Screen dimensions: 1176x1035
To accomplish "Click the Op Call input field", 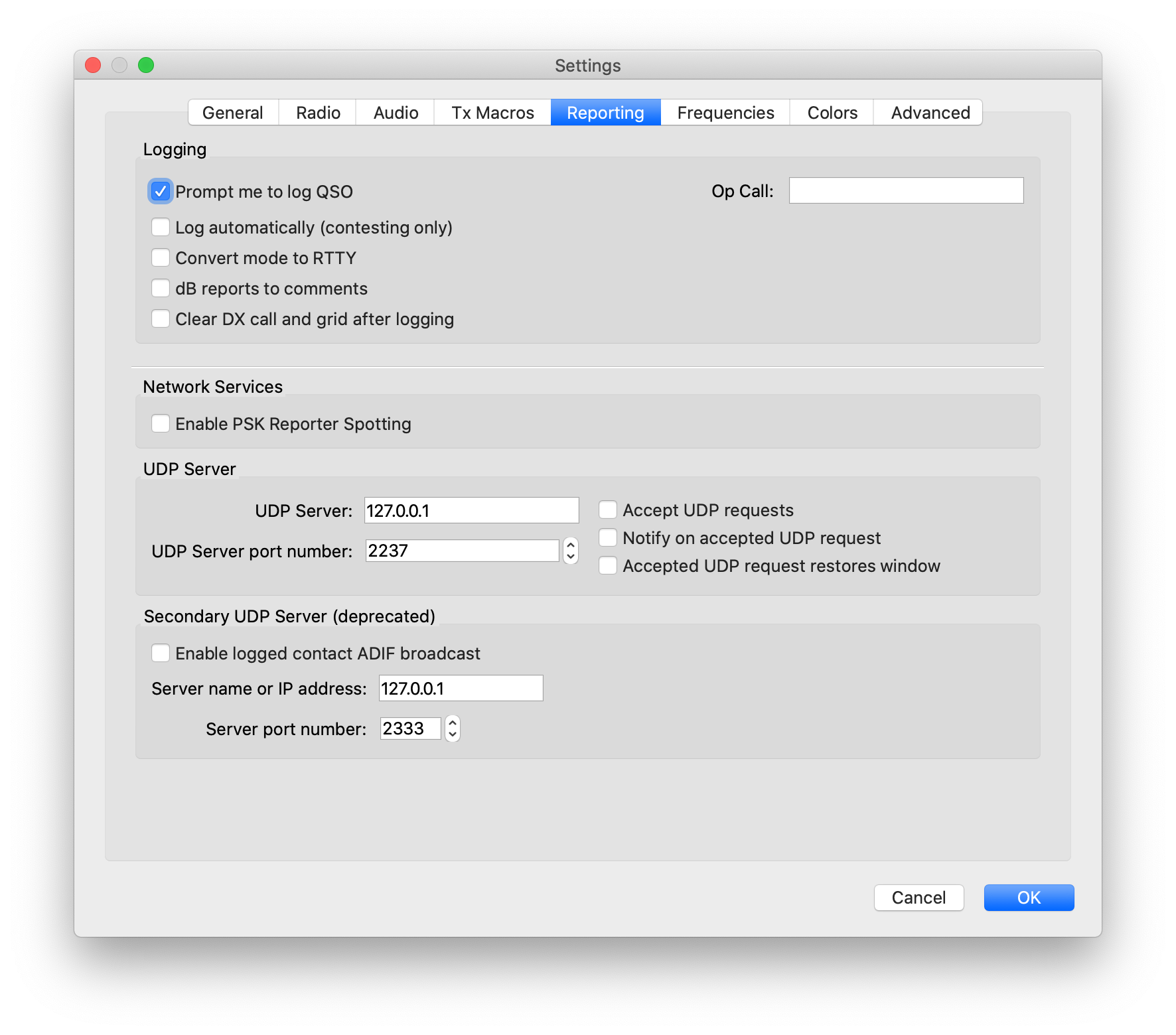I will [906, 191].
